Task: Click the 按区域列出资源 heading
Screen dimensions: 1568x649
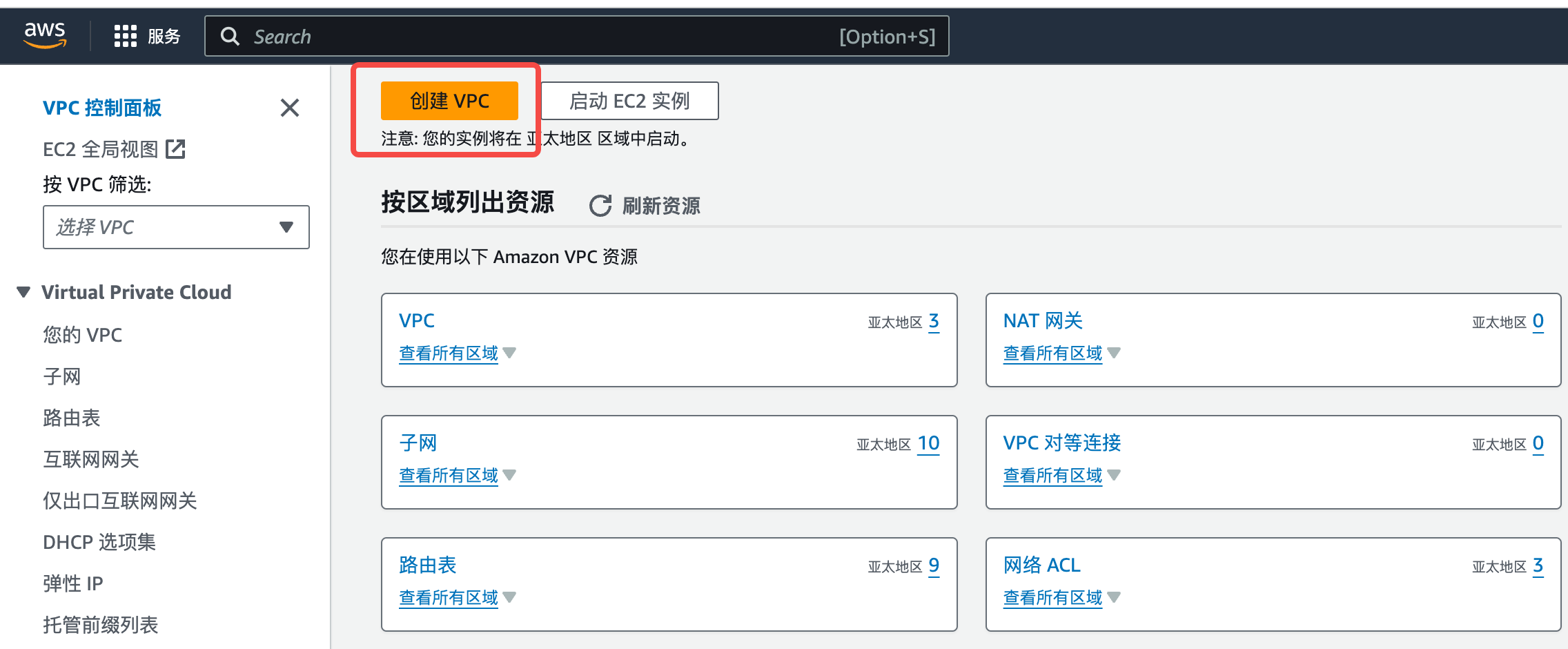Action: (468, 202)
